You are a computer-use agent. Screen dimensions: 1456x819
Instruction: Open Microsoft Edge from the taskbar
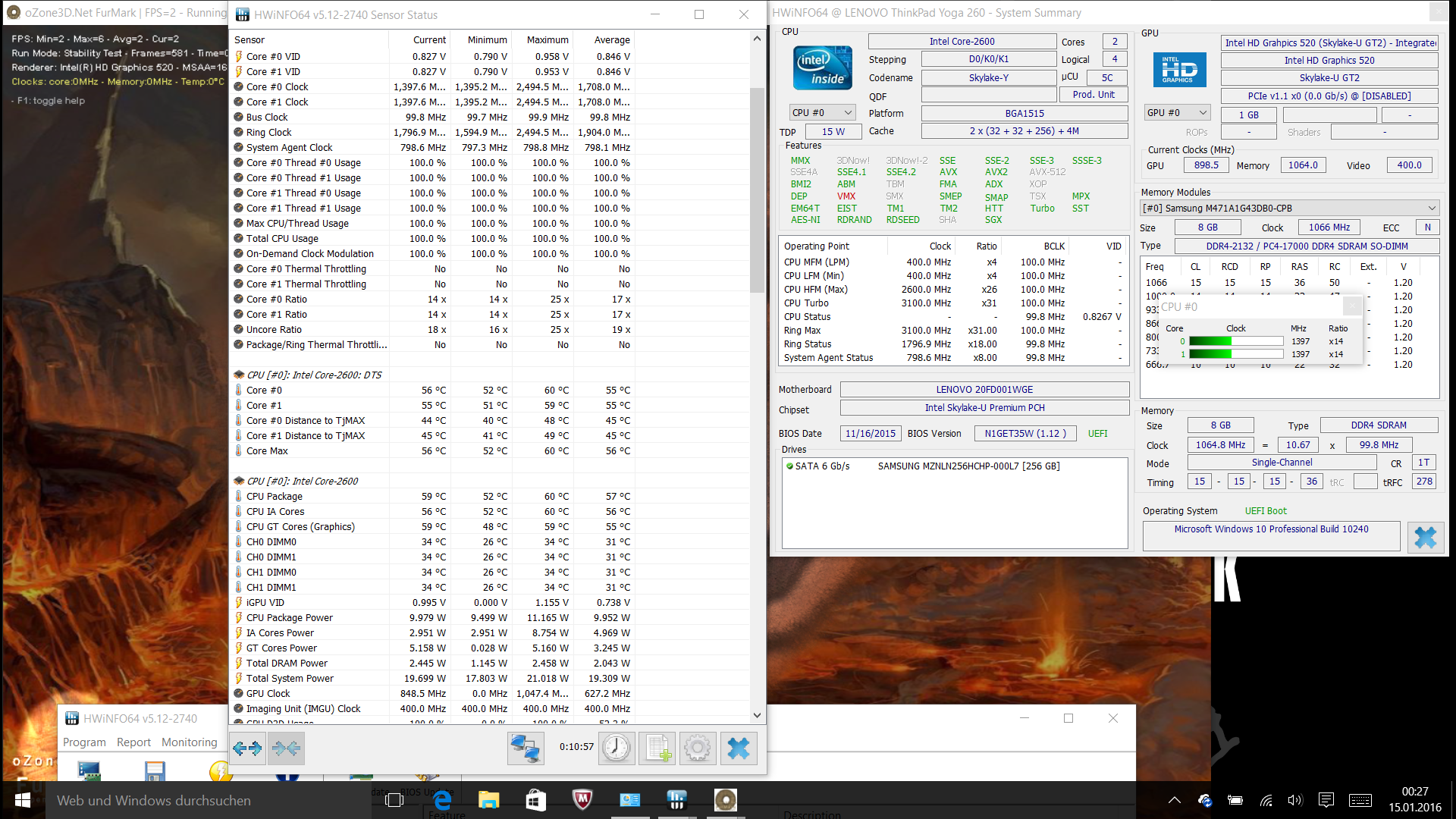coord(442,800)
